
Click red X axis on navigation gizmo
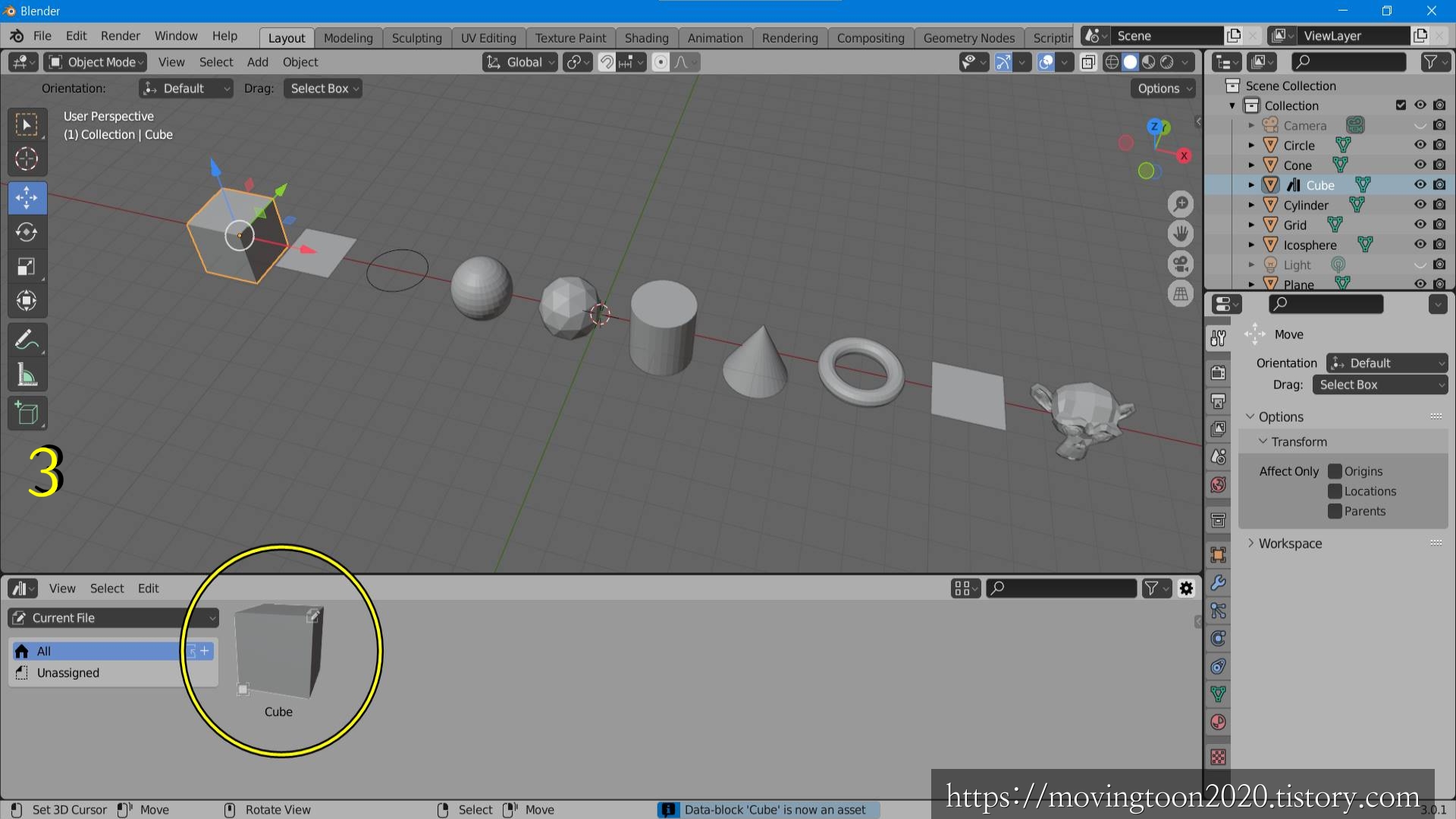click(x=1184, y=155)
